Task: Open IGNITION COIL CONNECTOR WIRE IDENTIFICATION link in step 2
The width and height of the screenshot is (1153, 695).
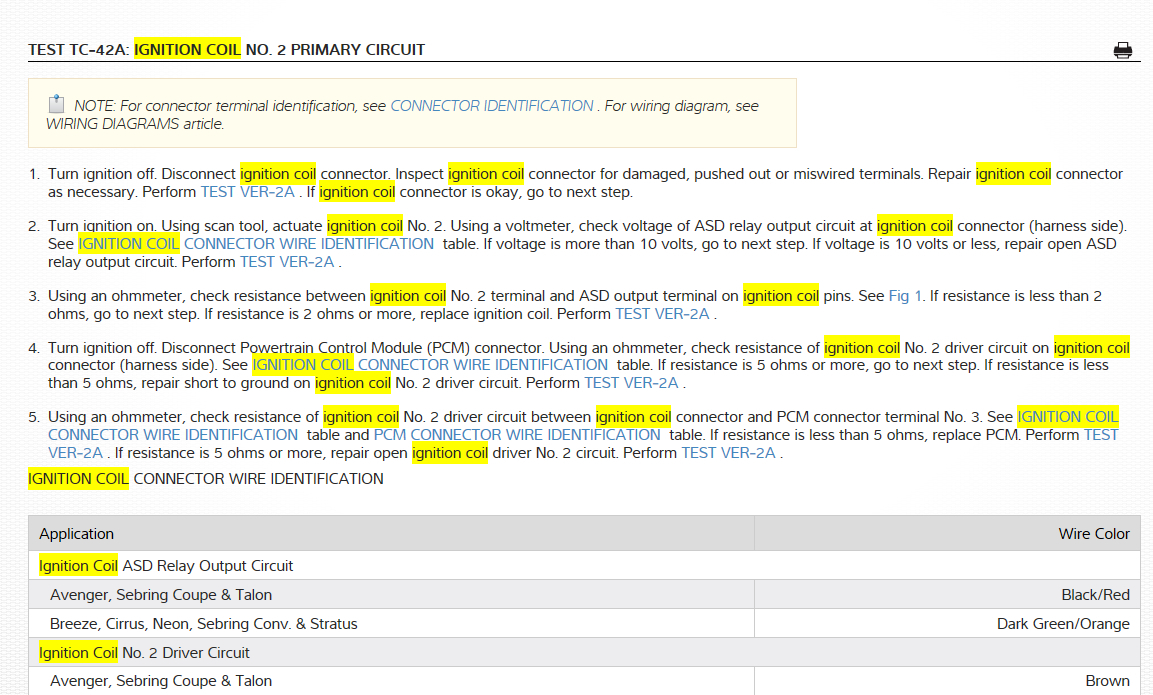Action: click(x=256, y=243)
